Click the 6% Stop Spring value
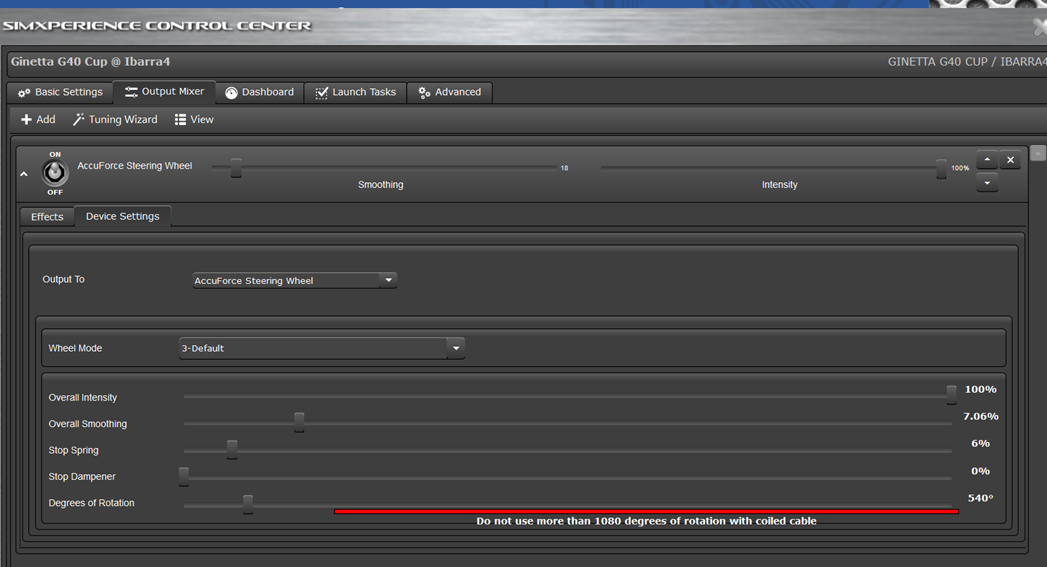This screenshot has width=1047, height=567. click(980, 443)
